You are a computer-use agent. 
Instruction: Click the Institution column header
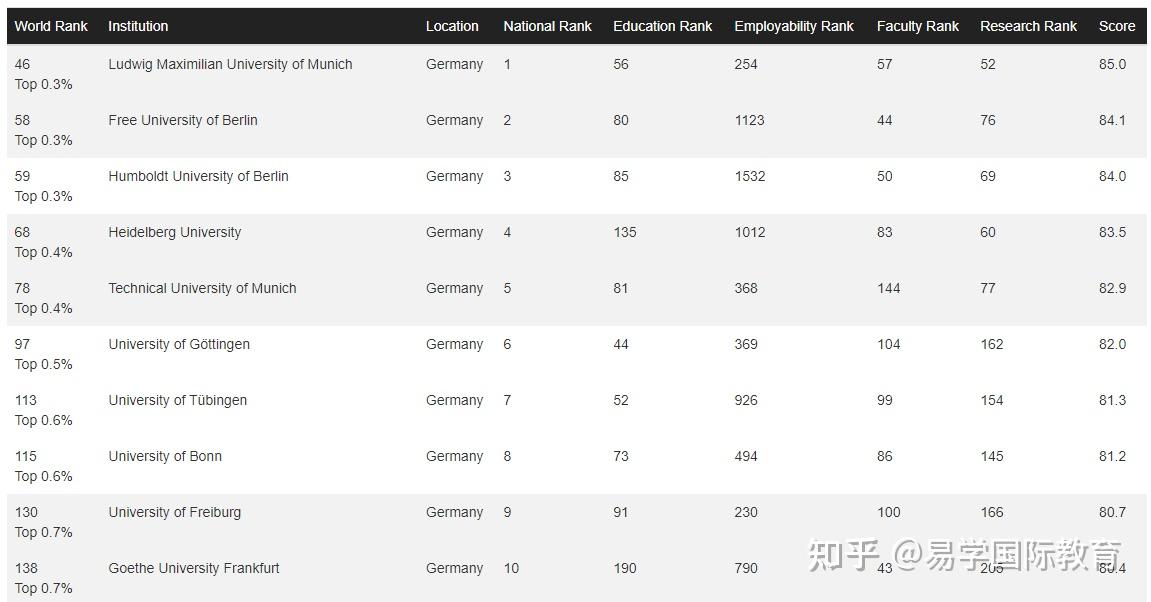[138, 26]
